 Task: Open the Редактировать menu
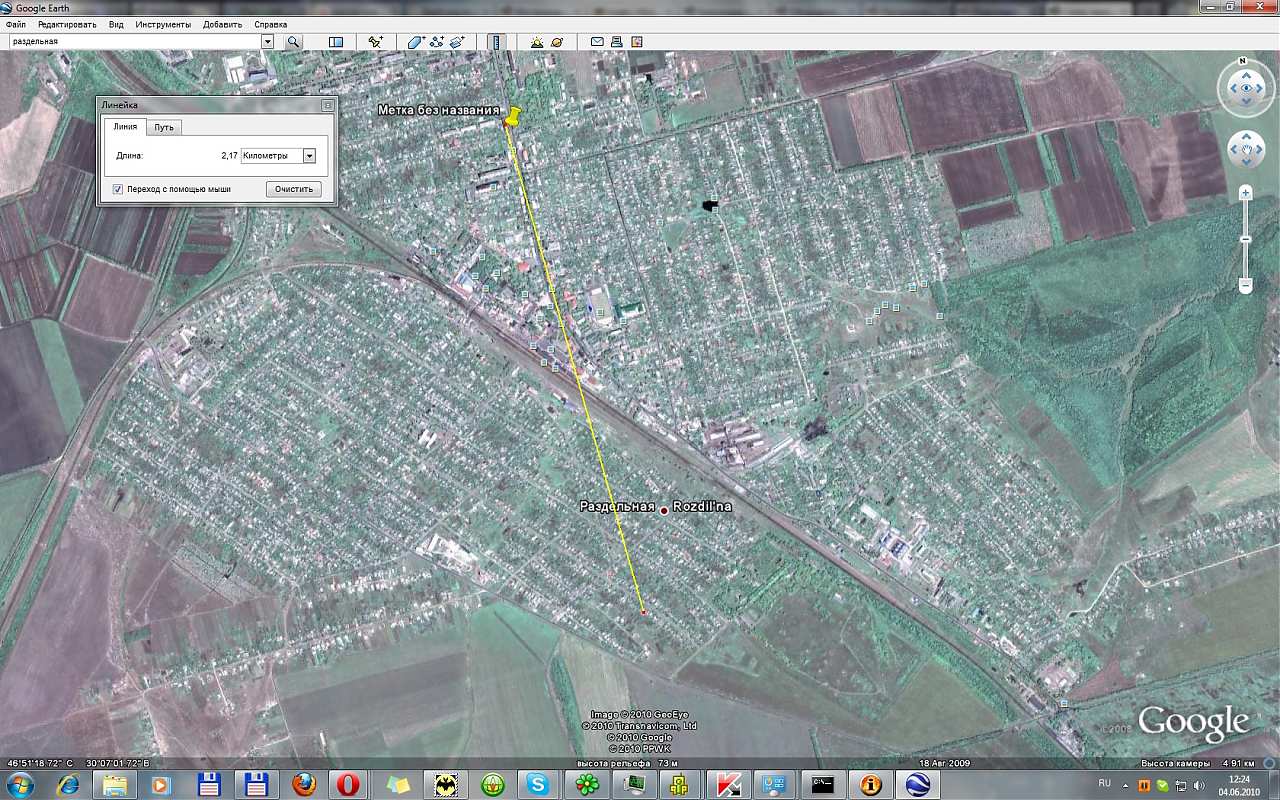click(x=69, y=24)
